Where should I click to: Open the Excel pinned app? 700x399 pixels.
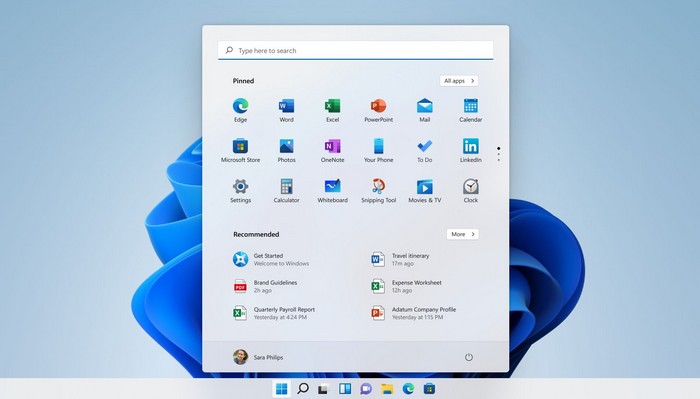tap(332, 110)
